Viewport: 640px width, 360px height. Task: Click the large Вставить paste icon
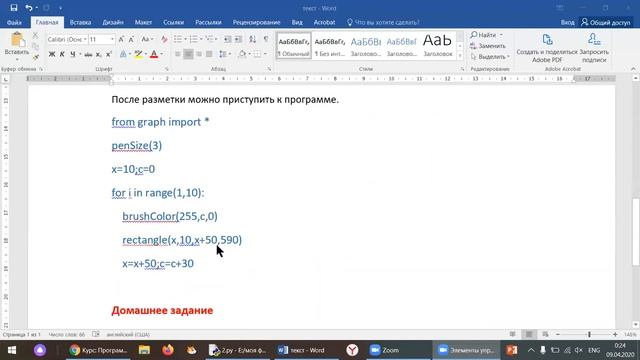[17, 40]
